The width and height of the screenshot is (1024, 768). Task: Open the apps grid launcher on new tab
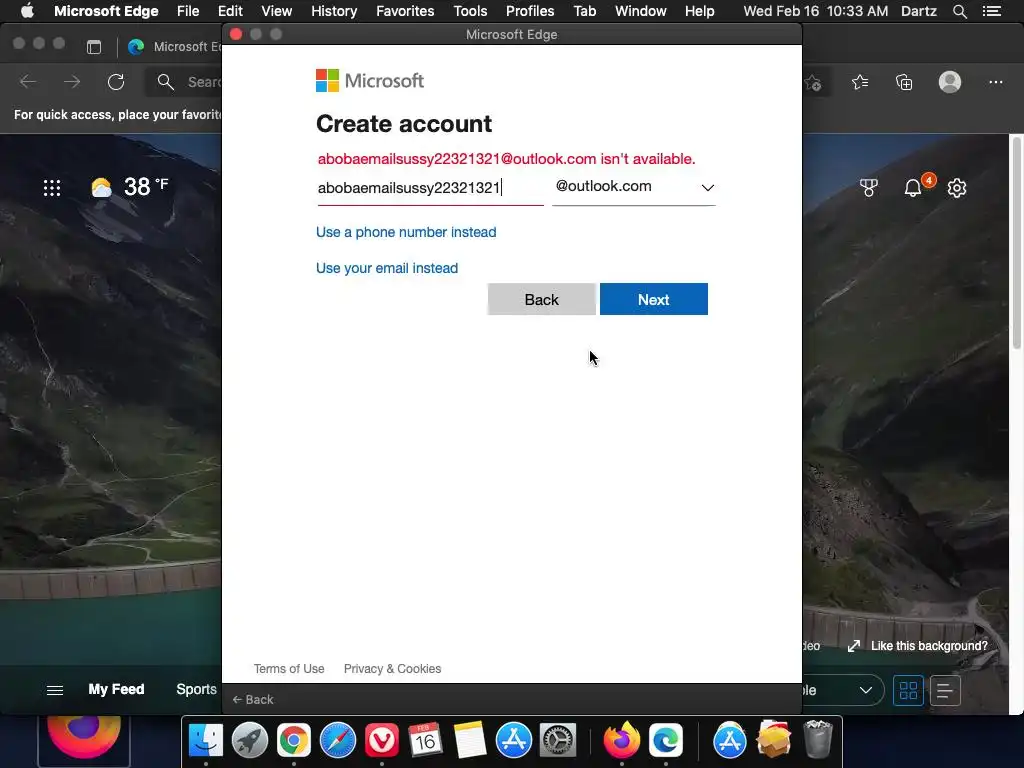(x=52, y=188)
